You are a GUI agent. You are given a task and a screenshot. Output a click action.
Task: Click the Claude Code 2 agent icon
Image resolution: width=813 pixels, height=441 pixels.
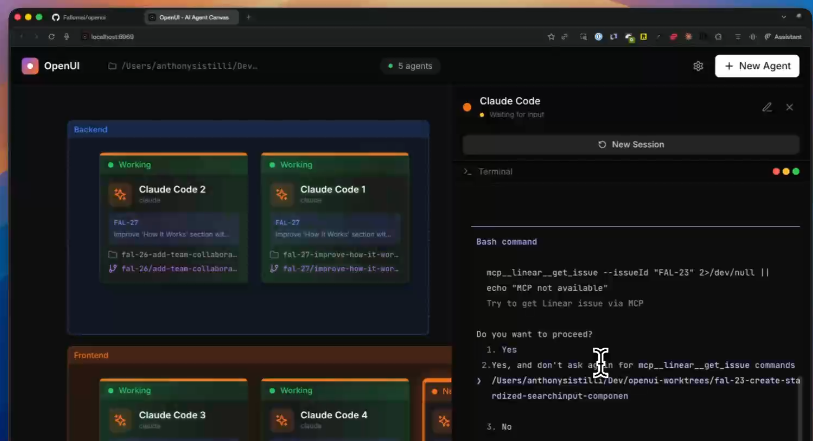120,194
